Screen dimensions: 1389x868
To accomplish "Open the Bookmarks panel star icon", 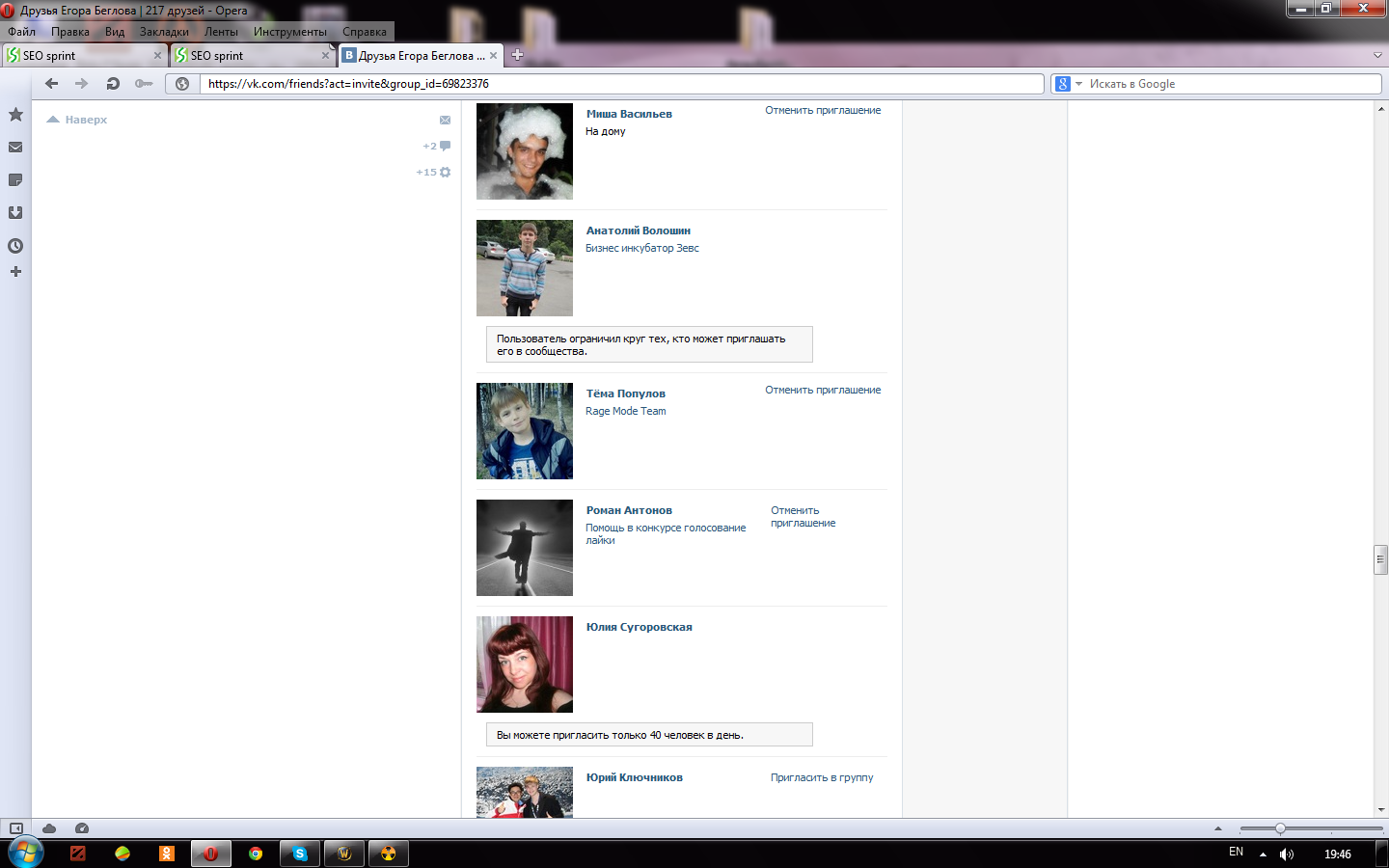I will click(15, 115).
